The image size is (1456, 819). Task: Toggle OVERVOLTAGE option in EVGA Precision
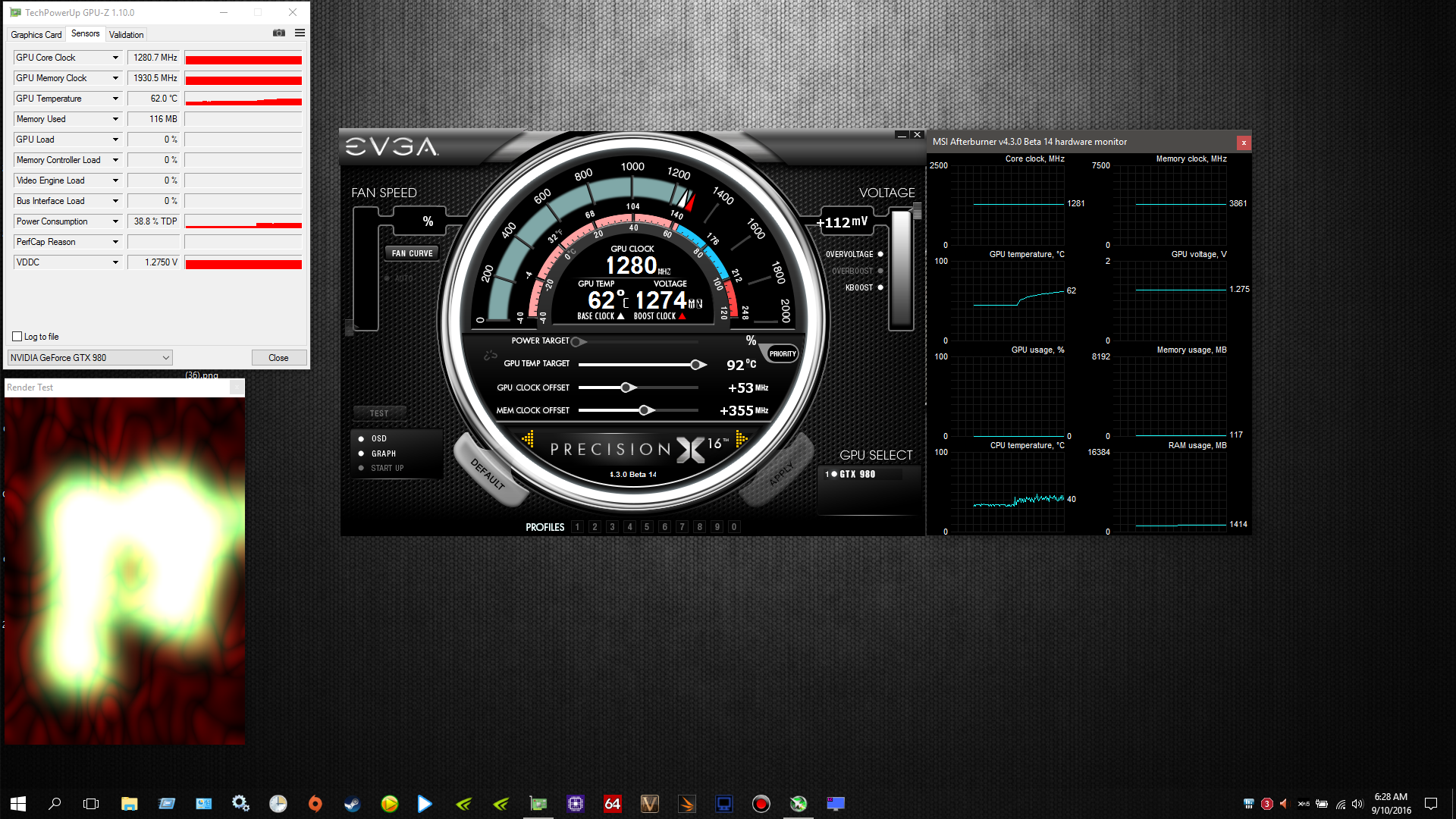[x=880, y=254]
